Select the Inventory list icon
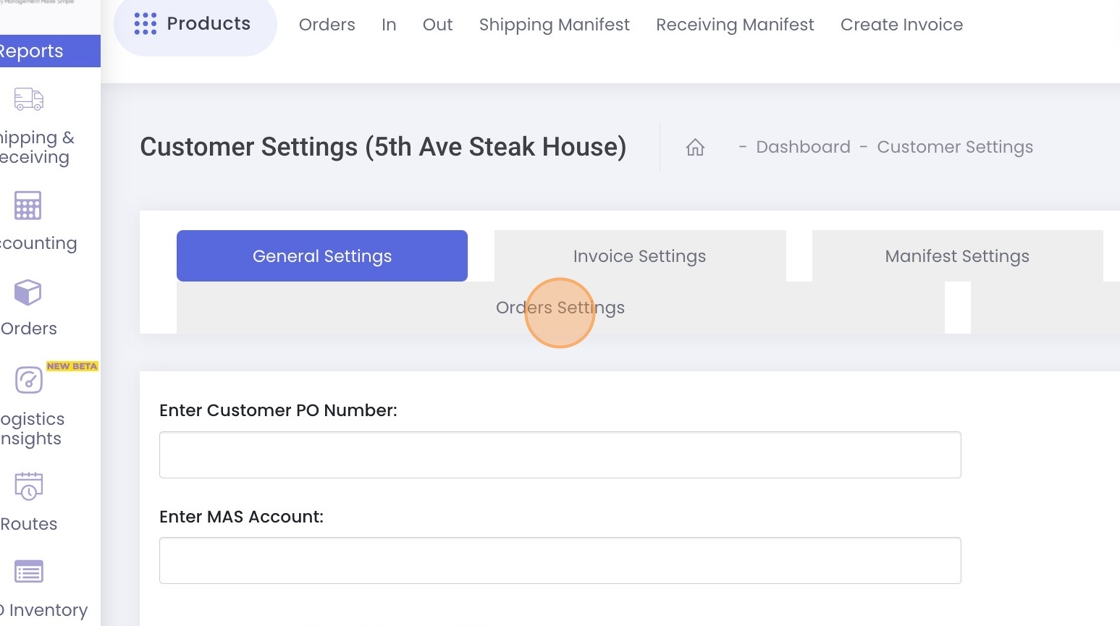Viewport: 1120px width, 626px height. 29,572
